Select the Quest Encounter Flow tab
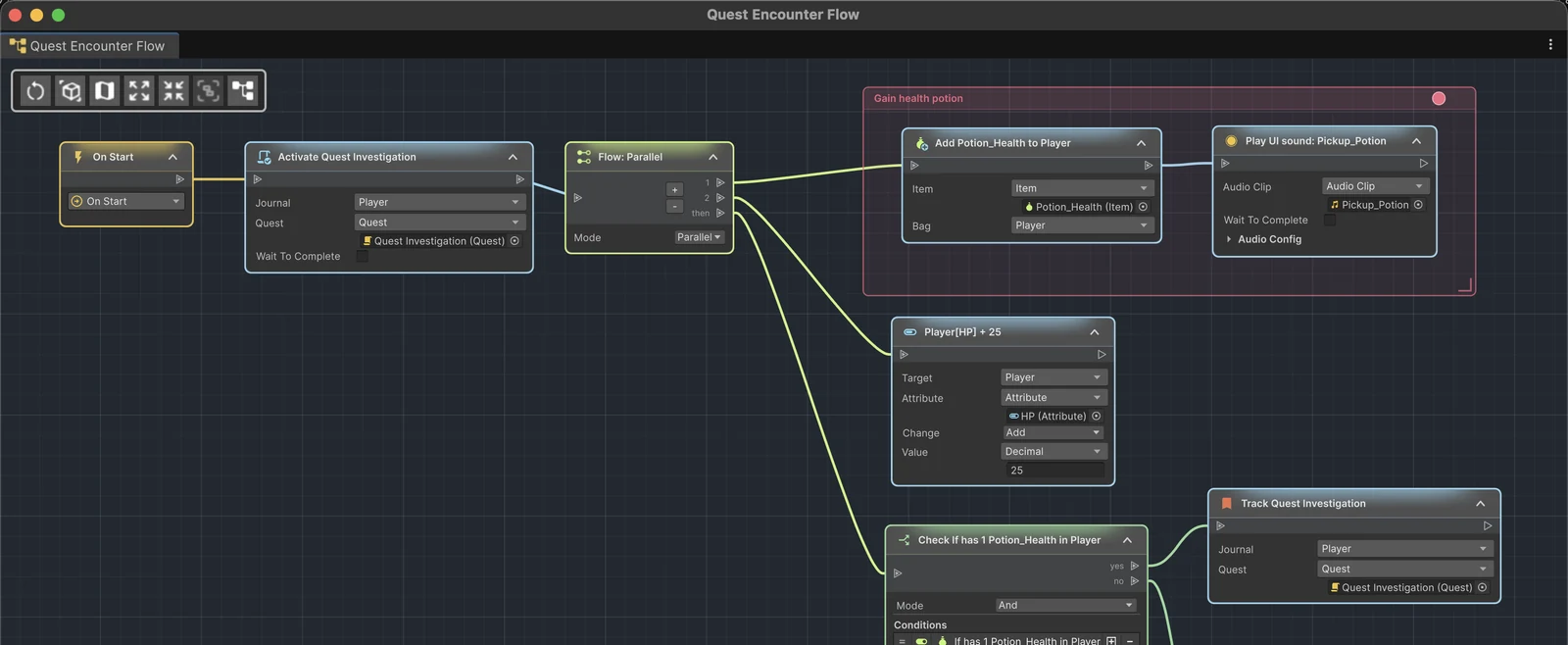 [x=88, y=46]
